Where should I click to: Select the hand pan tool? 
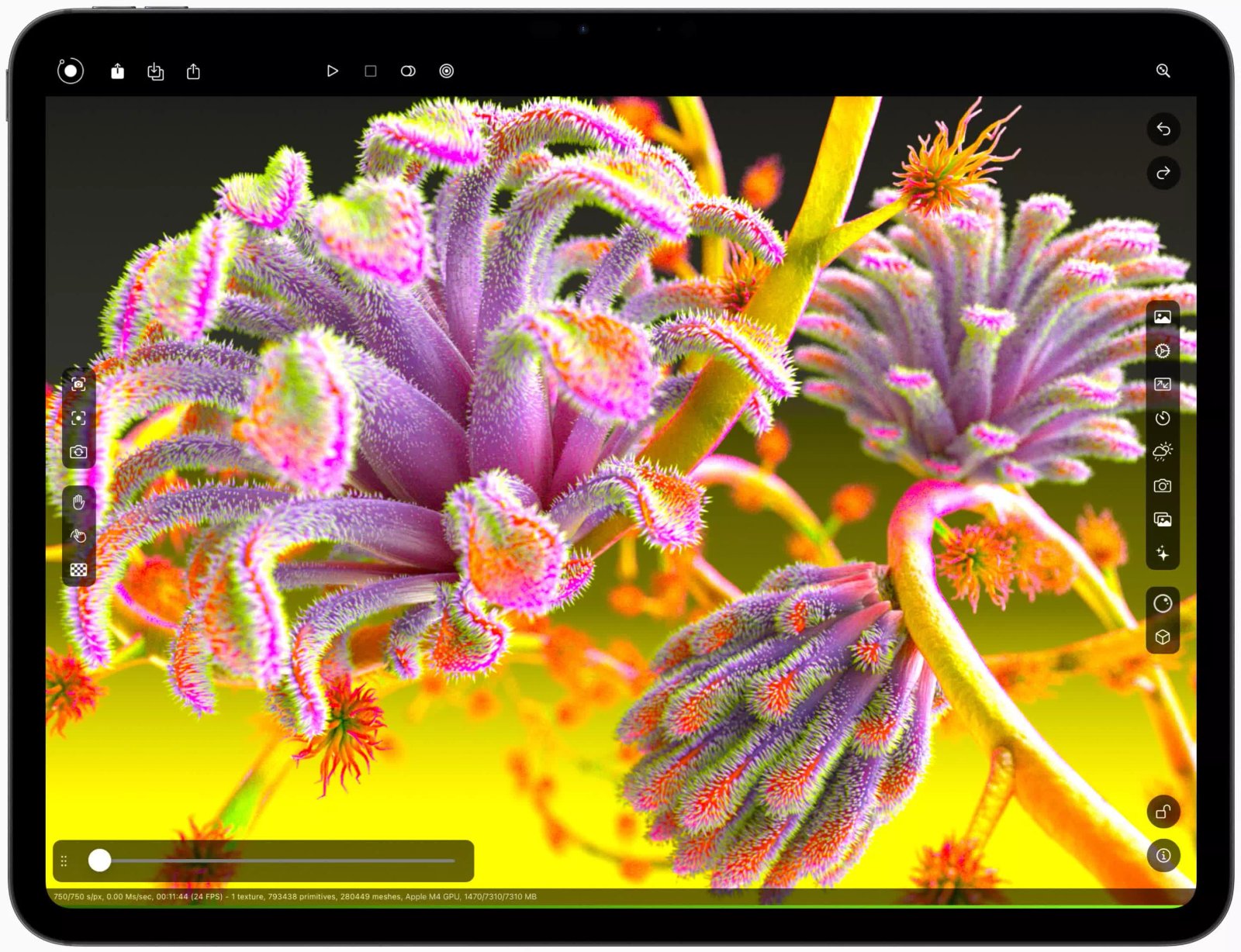pyautogui.click(x=78, y=502)
